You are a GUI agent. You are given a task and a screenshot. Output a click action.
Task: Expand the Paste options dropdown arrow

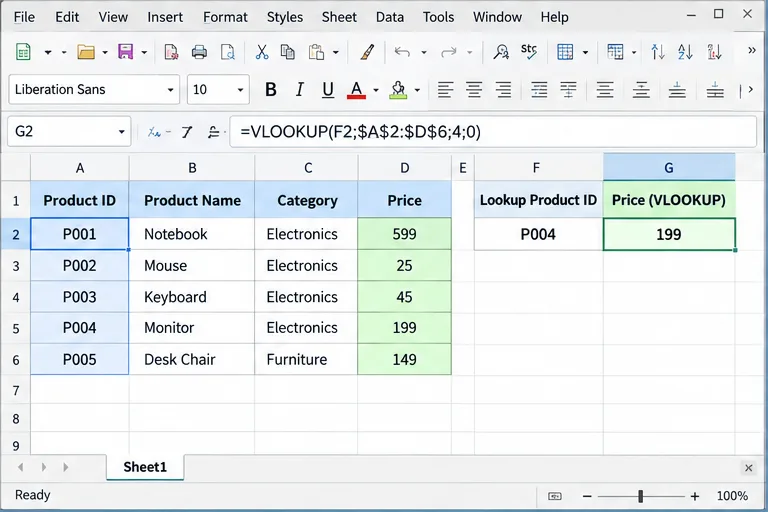336,52
